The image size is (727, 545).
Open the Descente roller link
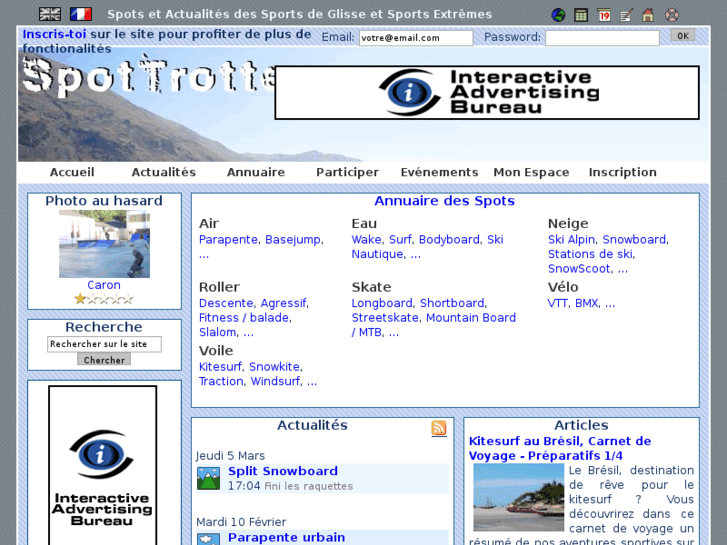point(226,303)
